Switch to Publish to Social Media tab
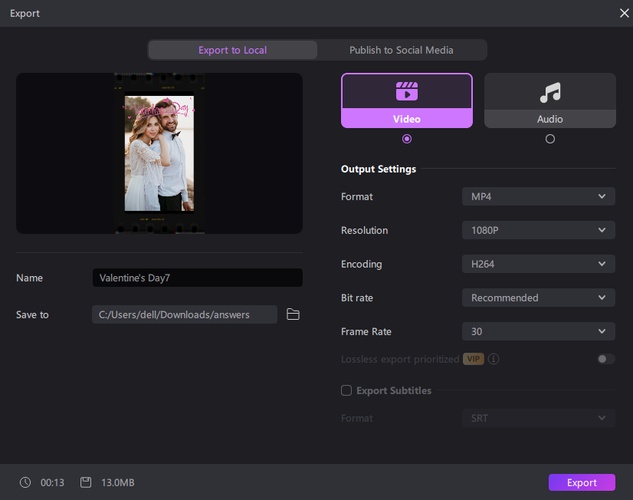Viewport: 633px width, 500px height. click(x=401, y=50)
